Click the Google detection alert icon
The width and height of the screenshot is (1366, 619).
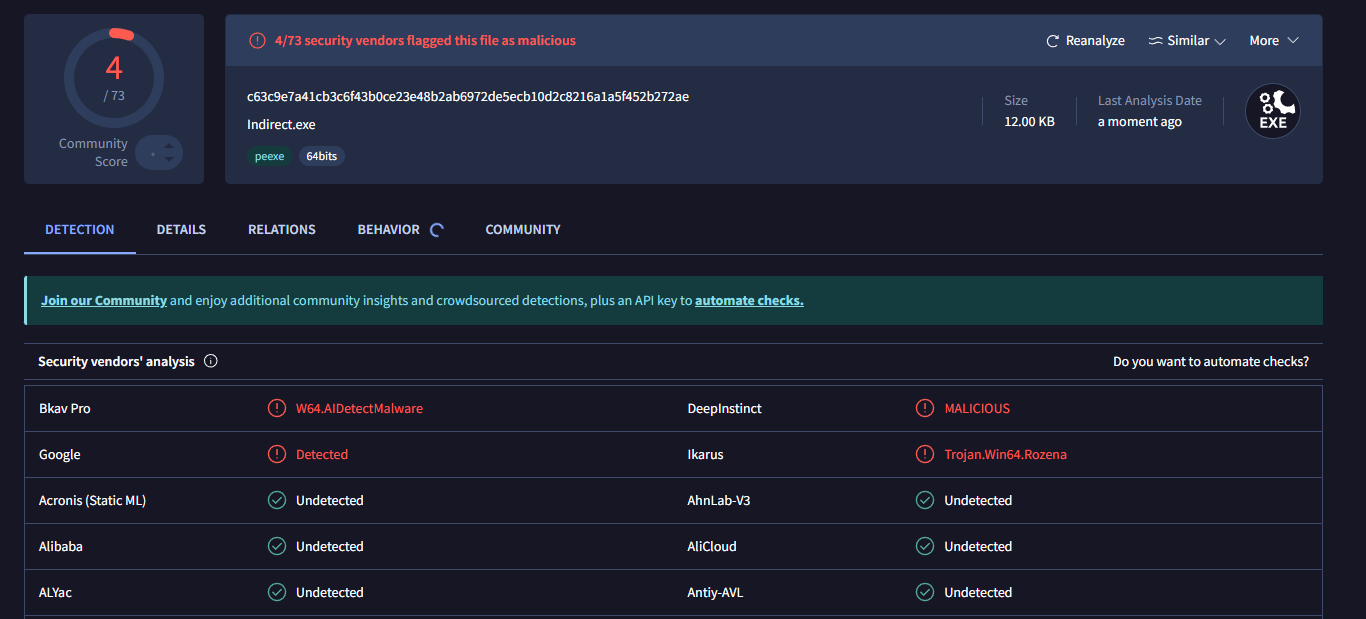click(x=276, y=454)
